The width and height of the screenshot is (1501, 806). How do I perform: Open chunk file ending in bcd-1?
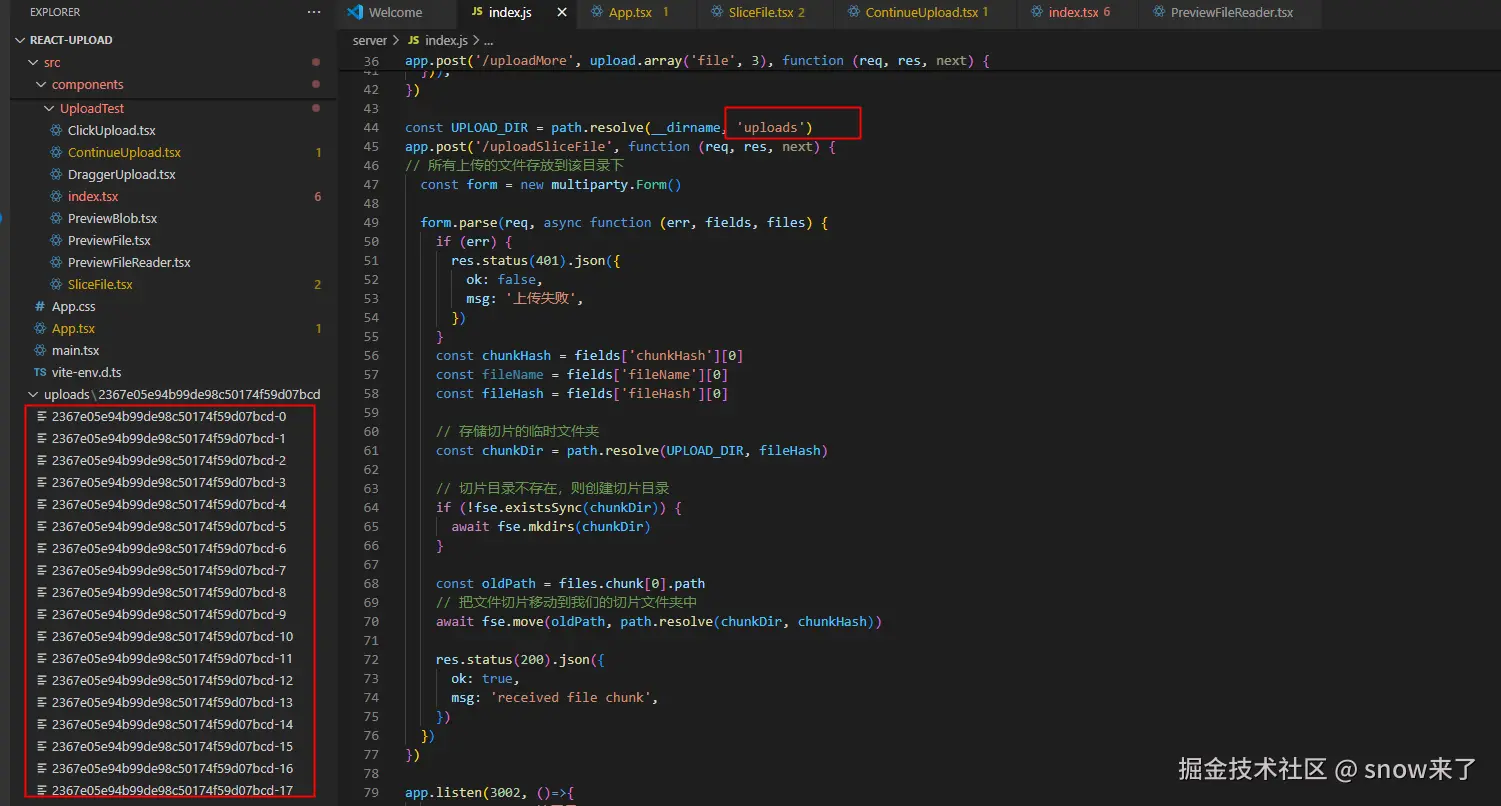(x=169, y=438)
